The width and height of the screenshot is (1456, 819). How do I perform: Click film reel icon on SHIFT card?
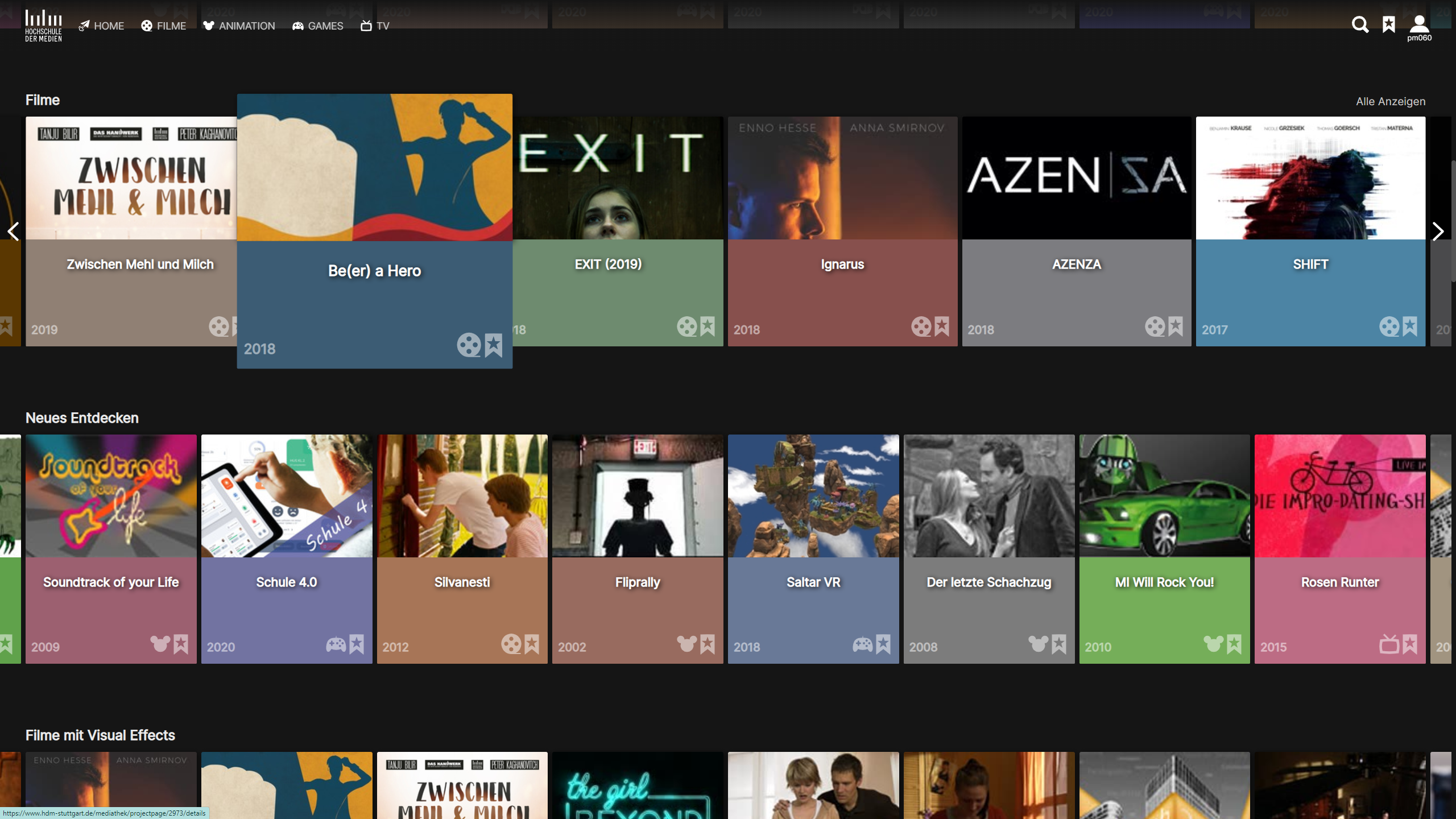1389,326
